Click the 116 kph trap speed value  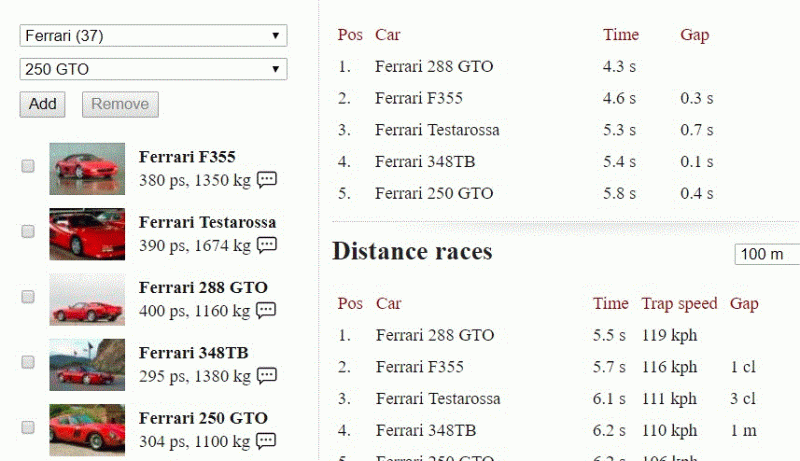(x=669, y=367)
